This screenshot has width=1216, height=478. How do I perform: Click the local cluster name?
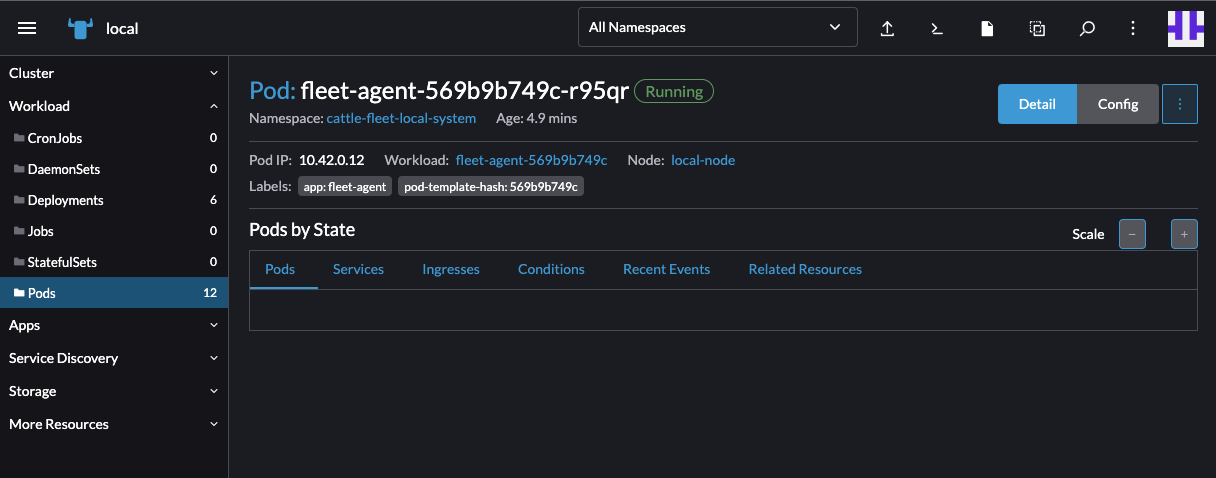[122, 28]
